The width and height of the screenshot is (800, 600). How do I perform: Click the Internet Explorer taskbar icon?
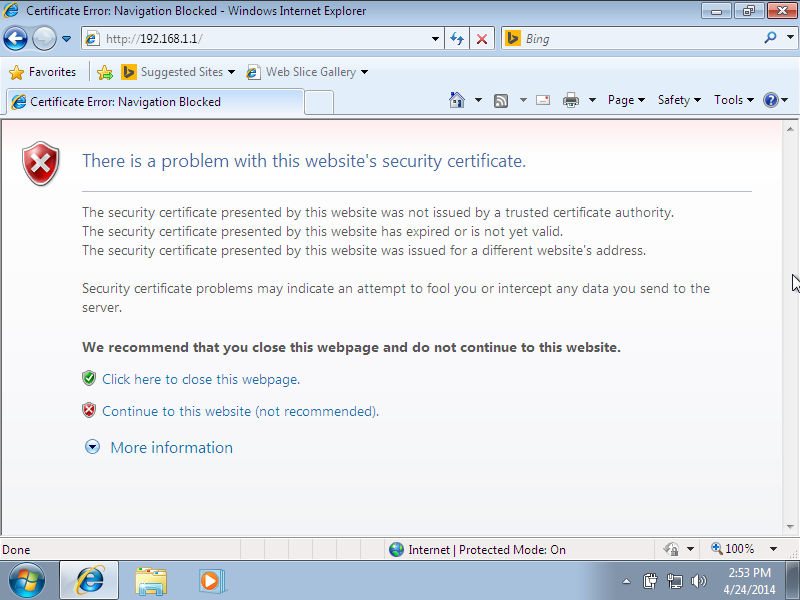tap(90, 581)
